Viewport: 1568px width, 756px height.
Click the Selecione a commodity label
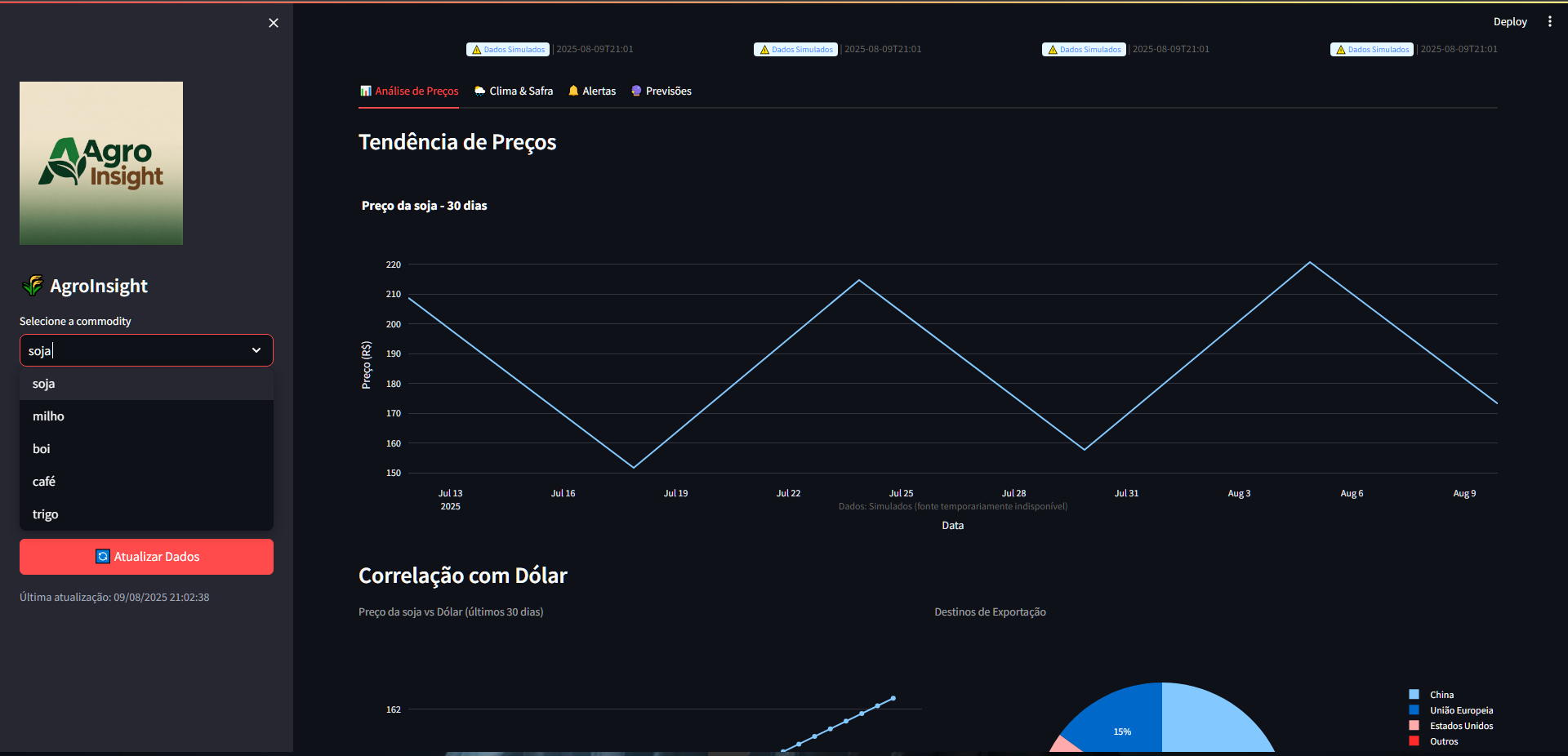point(75,322)
